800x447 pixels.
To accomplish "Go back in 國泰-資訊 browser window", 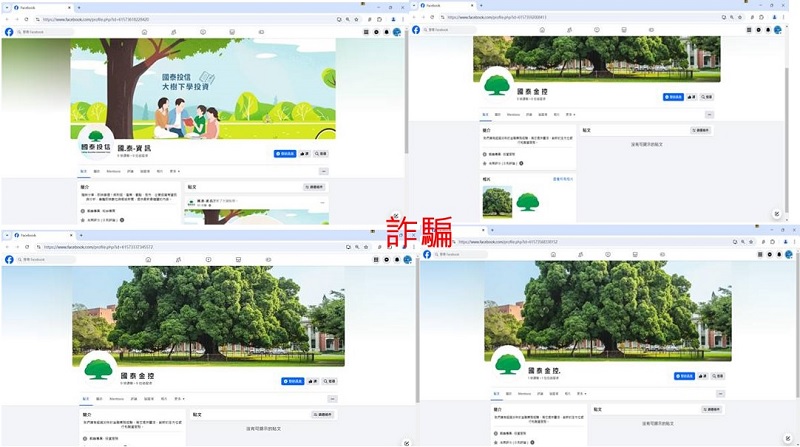I will [x=7, y=19].
